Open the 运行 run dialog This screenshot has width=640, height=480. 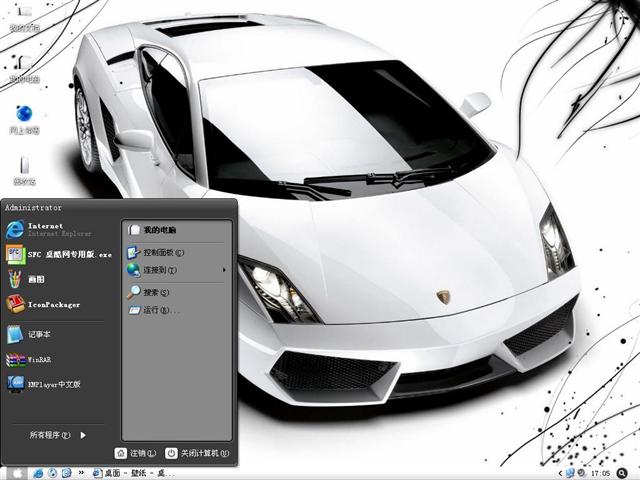(153, 310)
